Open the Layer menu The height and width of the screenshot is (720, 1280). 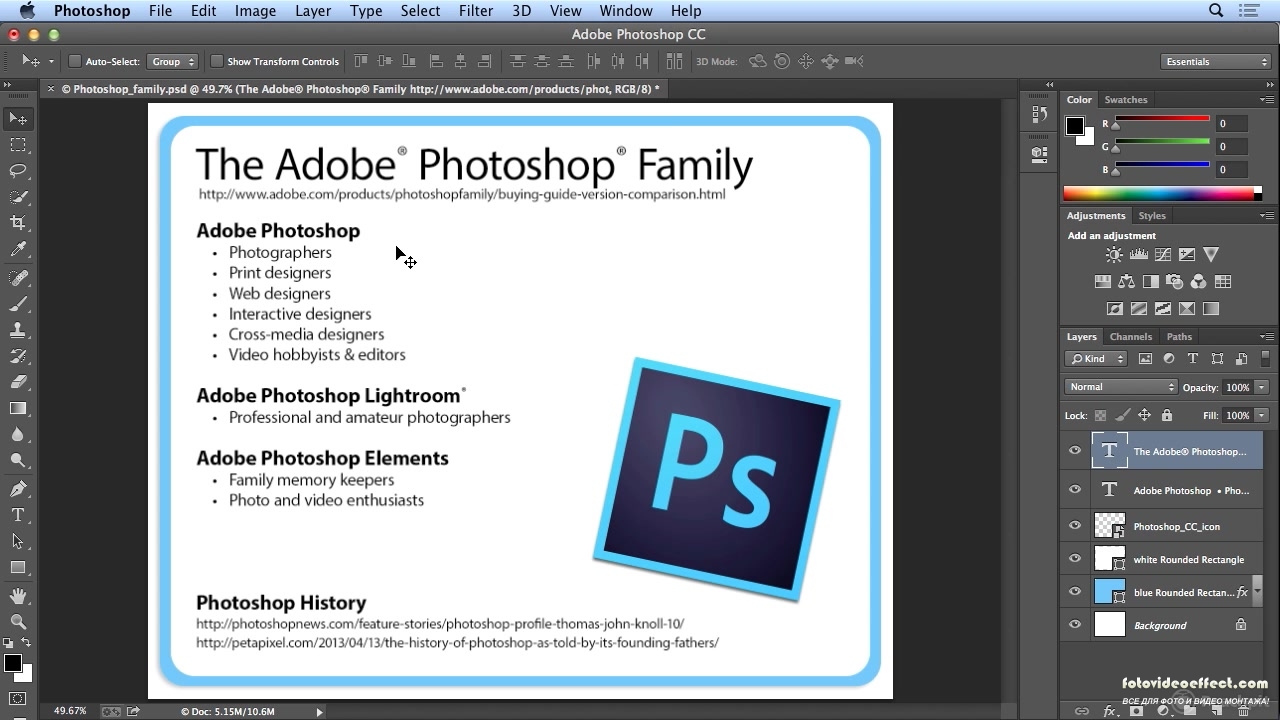(313, 11)
